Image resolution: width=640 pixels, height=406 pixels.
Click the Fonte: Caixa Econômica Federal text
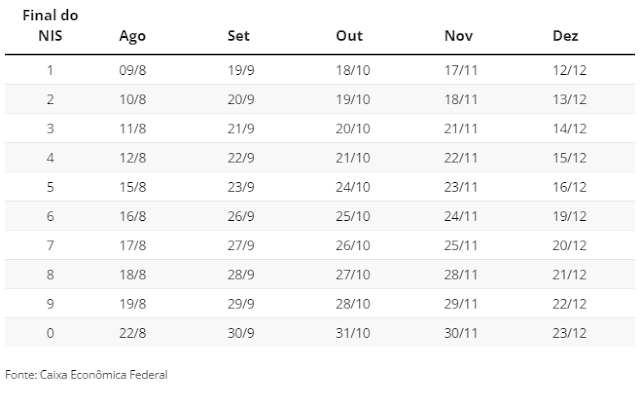pos(86,375)
